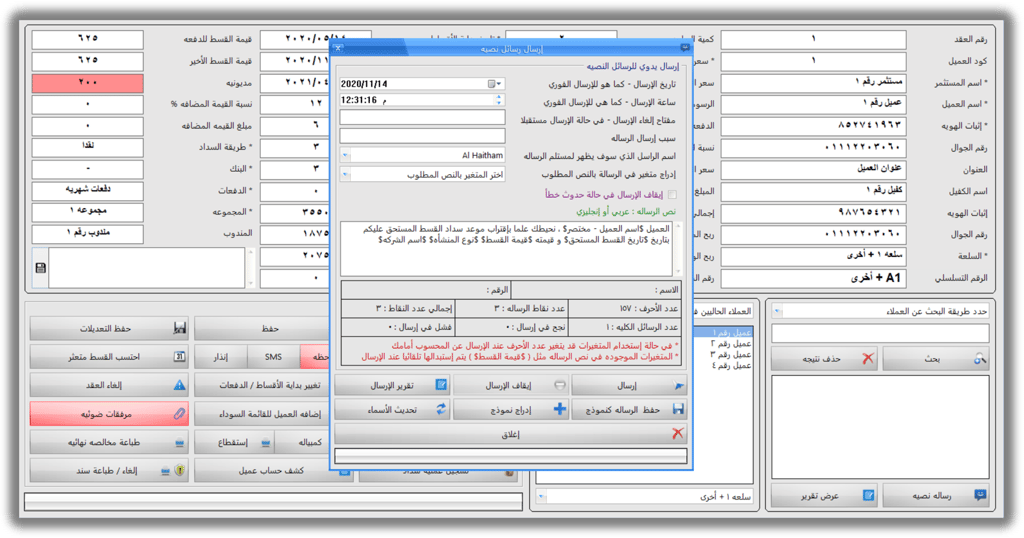The image size is (1024, 538).
Task: Click the message text area scrollbar
Action: pyautogui.click(x=677, y=249)
